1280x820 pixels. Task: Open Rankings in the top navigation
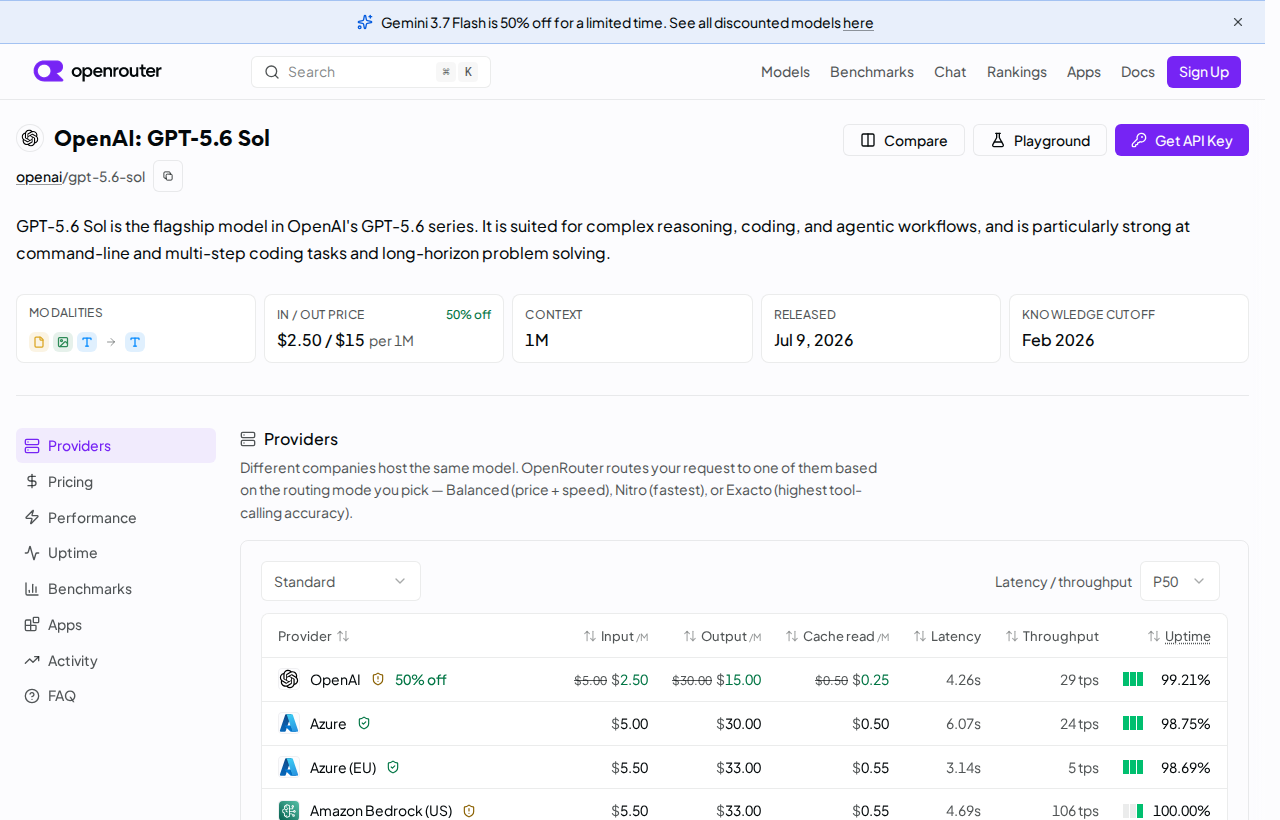pyautogui.click(x=1017, y=72)
